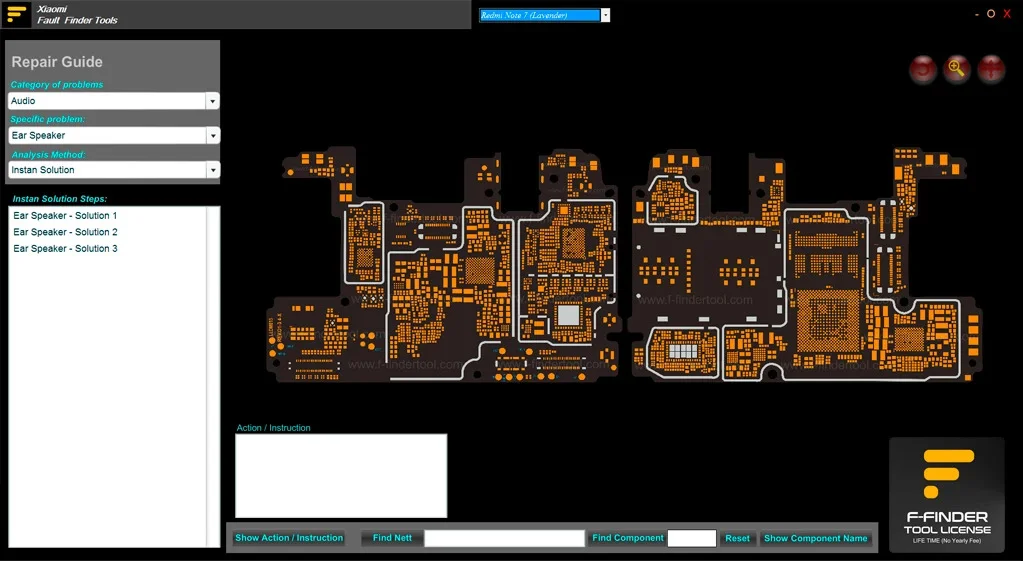Click inside the Action / Instruction text box
This screenshot has width=1023, height=561.
click(x=341, y=476)
